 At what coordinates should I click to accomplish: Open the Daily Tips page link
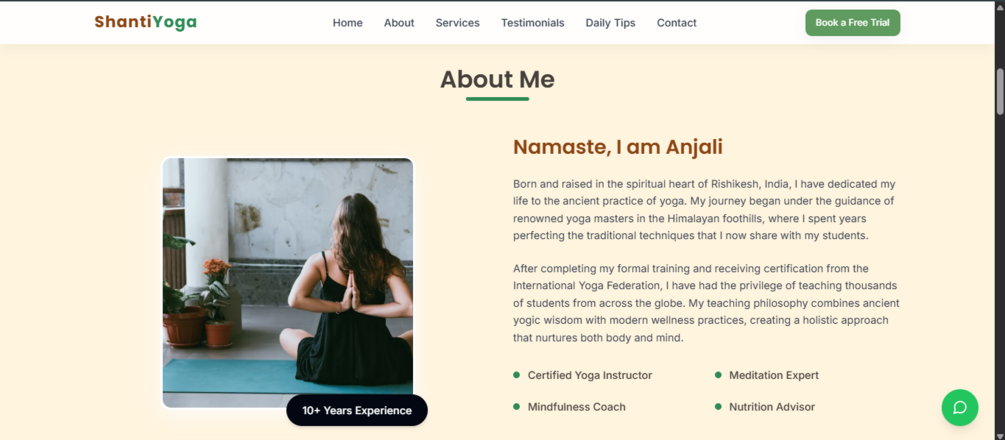(x=610, y=23)
